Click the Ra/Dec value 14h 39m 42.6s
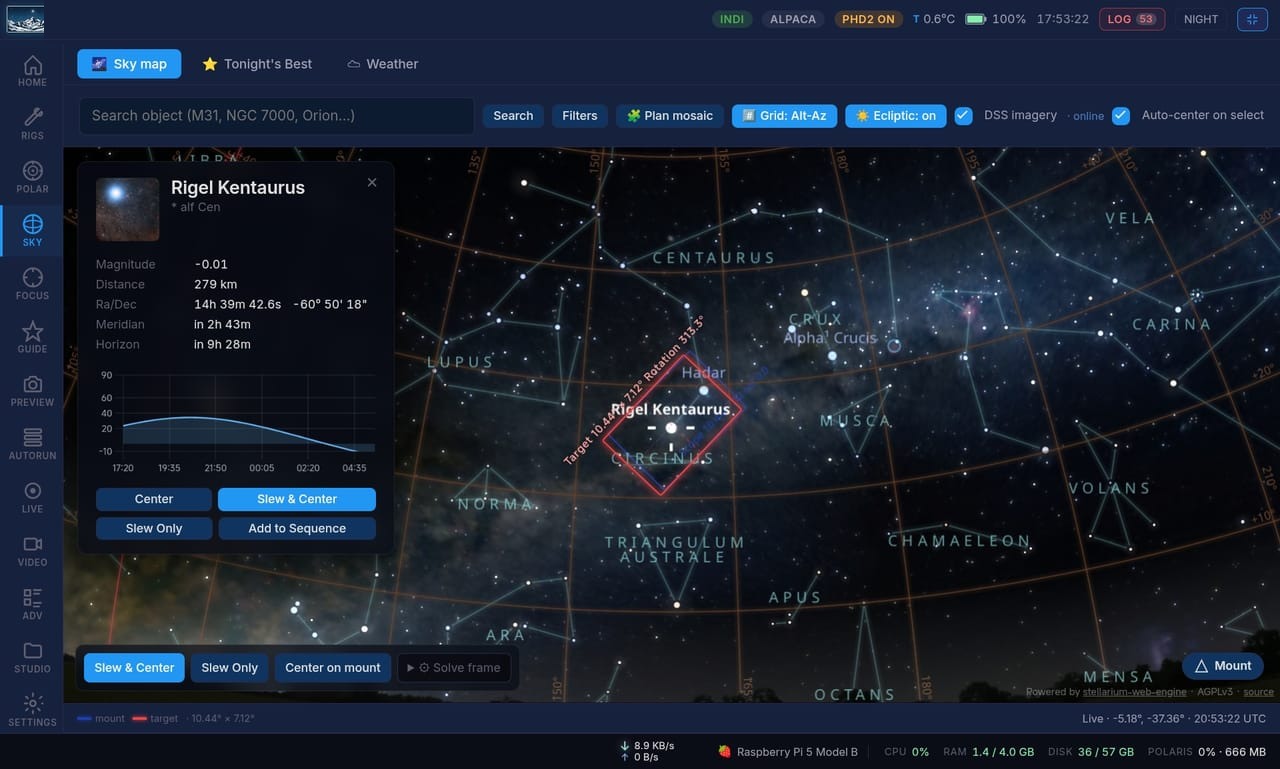The image size is (1280, 769). click(x=238, y=304)
